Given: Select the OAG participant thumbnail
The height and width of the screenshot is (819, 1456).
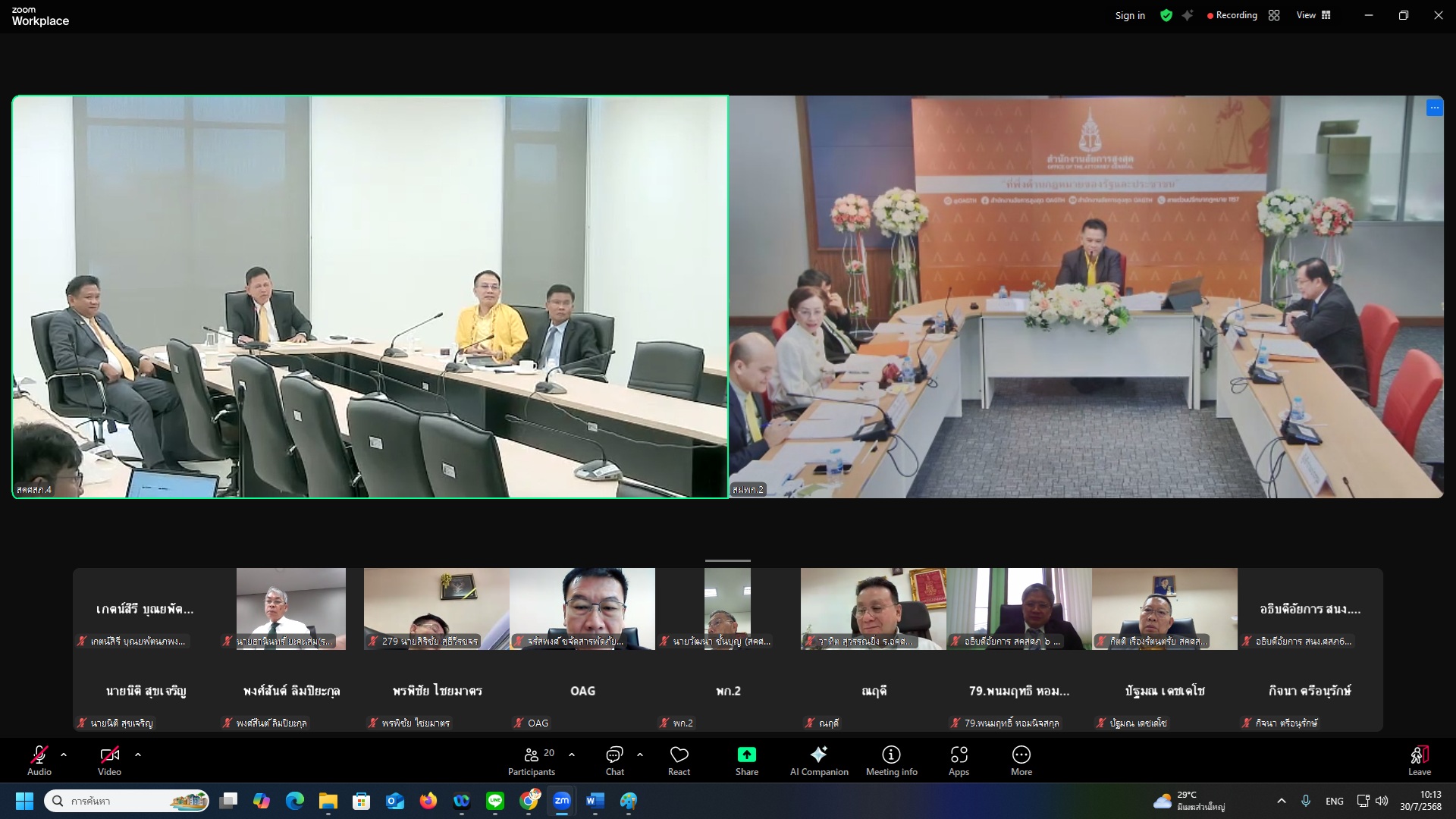Looking at the screenshot, I should click(x=582, y=691).
